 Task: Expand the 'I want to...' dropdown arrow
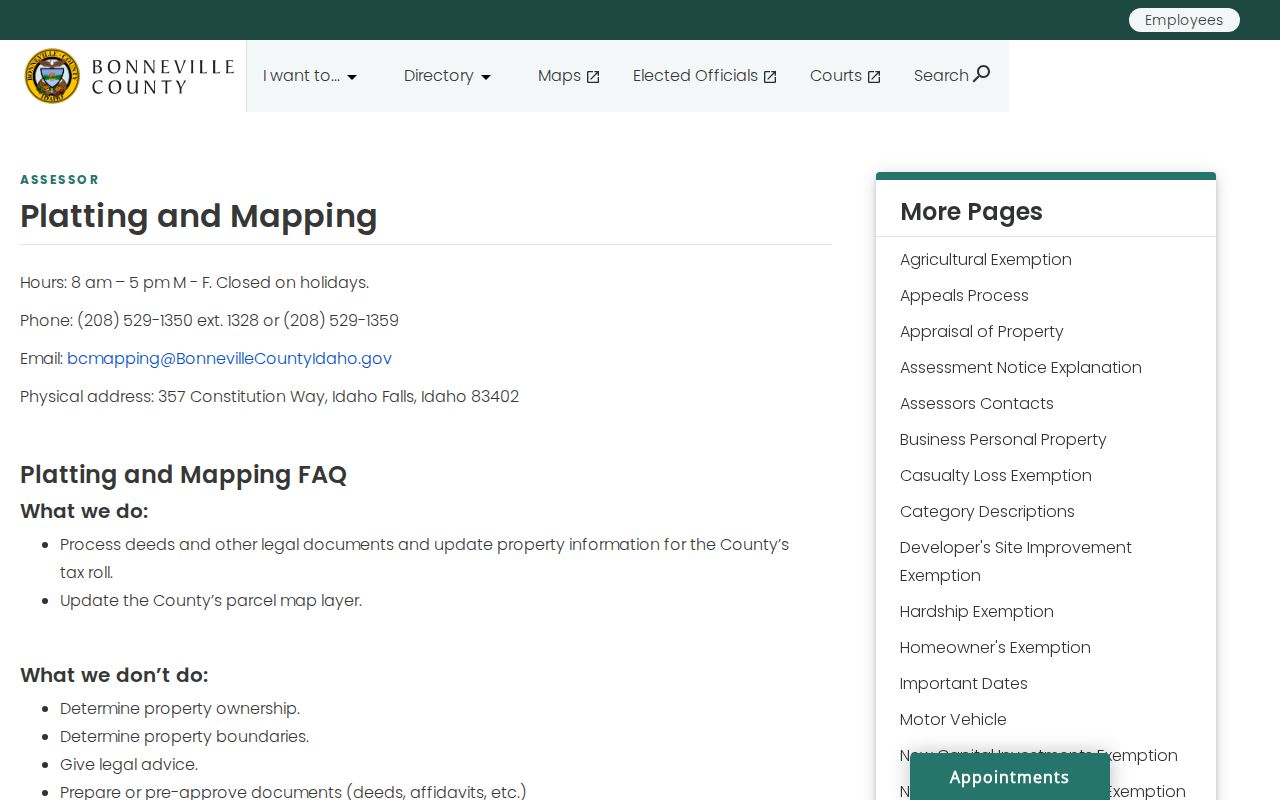pos(352,77)
